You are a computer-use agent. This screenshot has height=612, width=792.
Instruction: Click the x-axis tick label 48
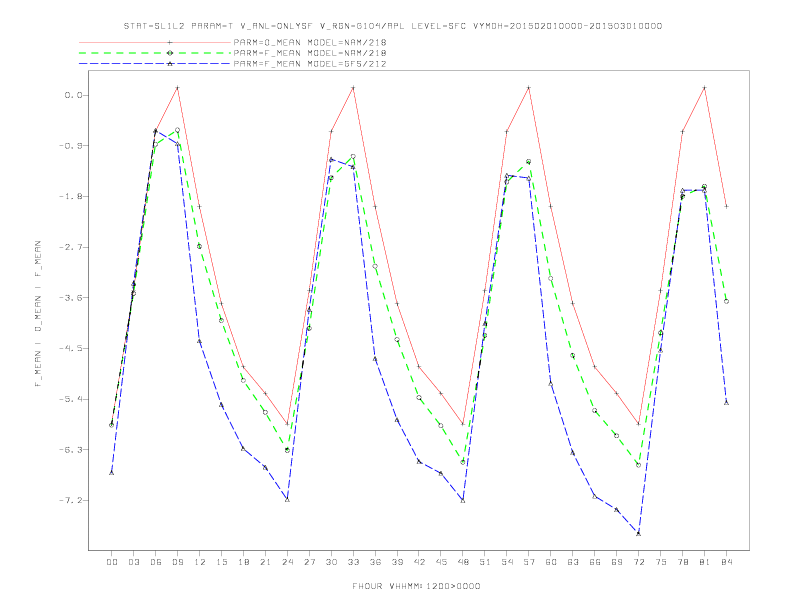(x=463, y=562)
